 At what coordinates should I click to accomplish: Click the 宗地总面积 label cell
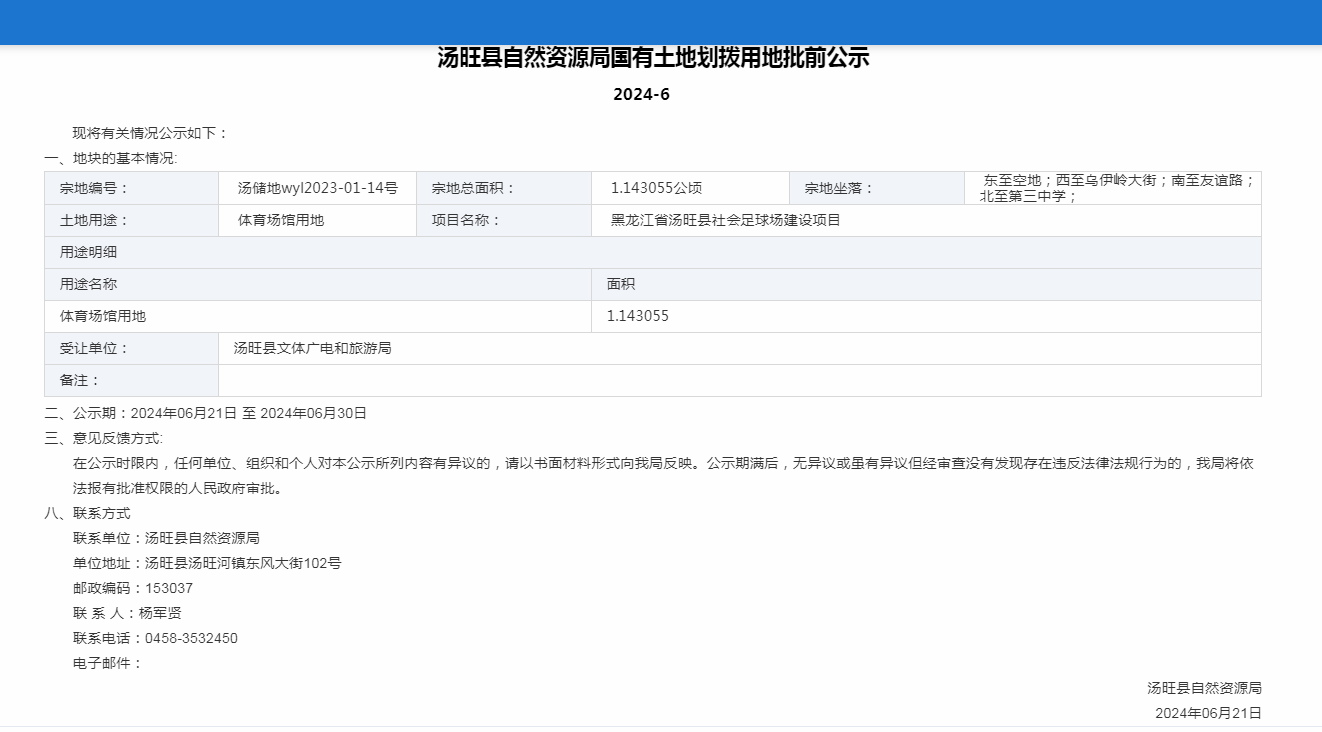(x=504, y=188)
